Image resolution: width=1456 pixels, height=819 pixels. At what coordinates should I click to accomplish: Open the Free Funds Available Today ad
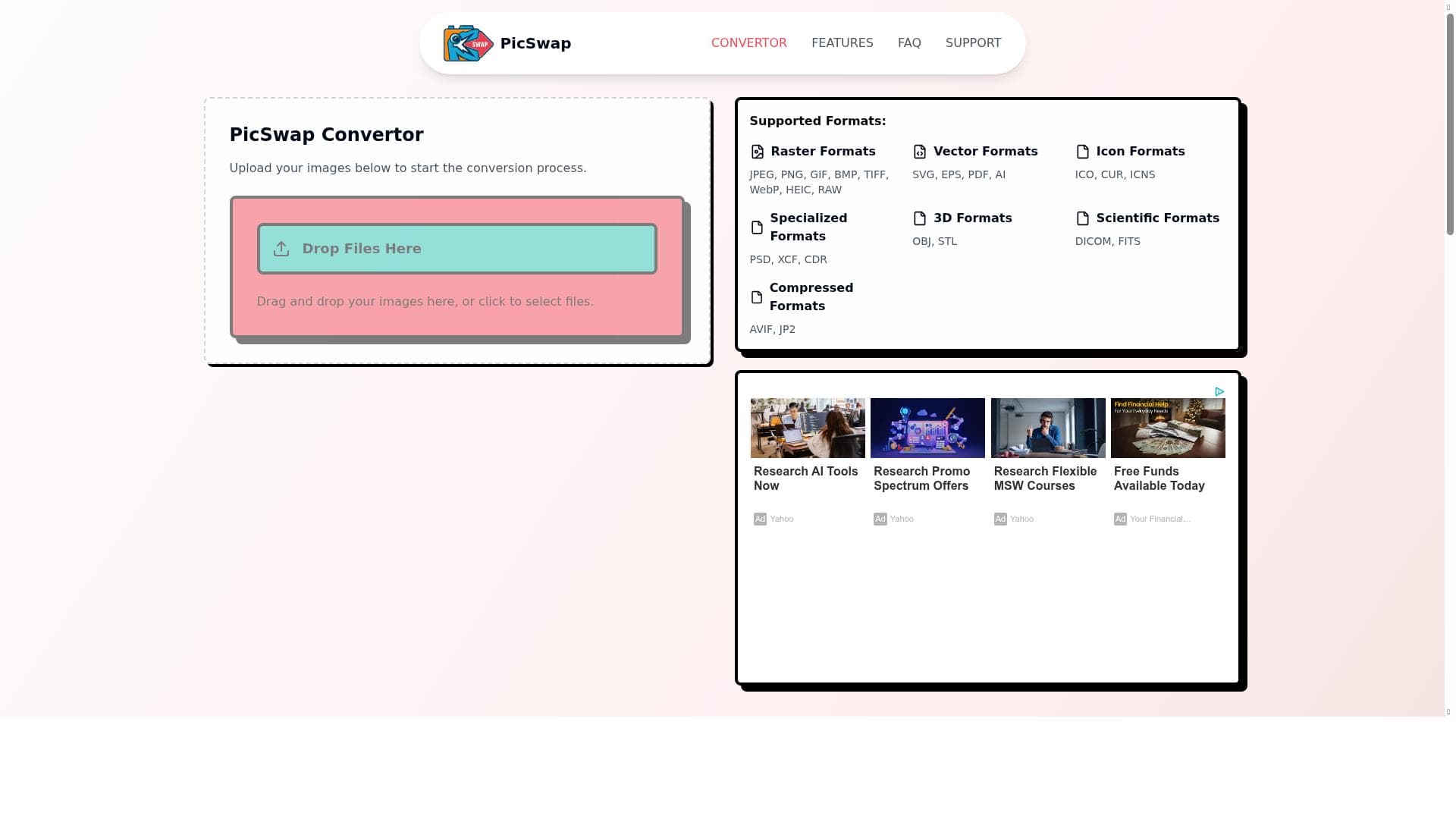[x=1159, y=479]
